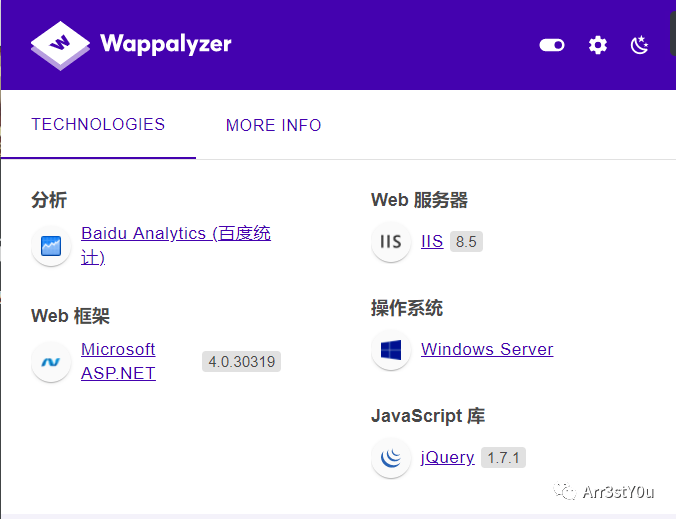Screen dimensions: 676x519
Task: Click the jQuery logo icon
Action: point(391,458)
